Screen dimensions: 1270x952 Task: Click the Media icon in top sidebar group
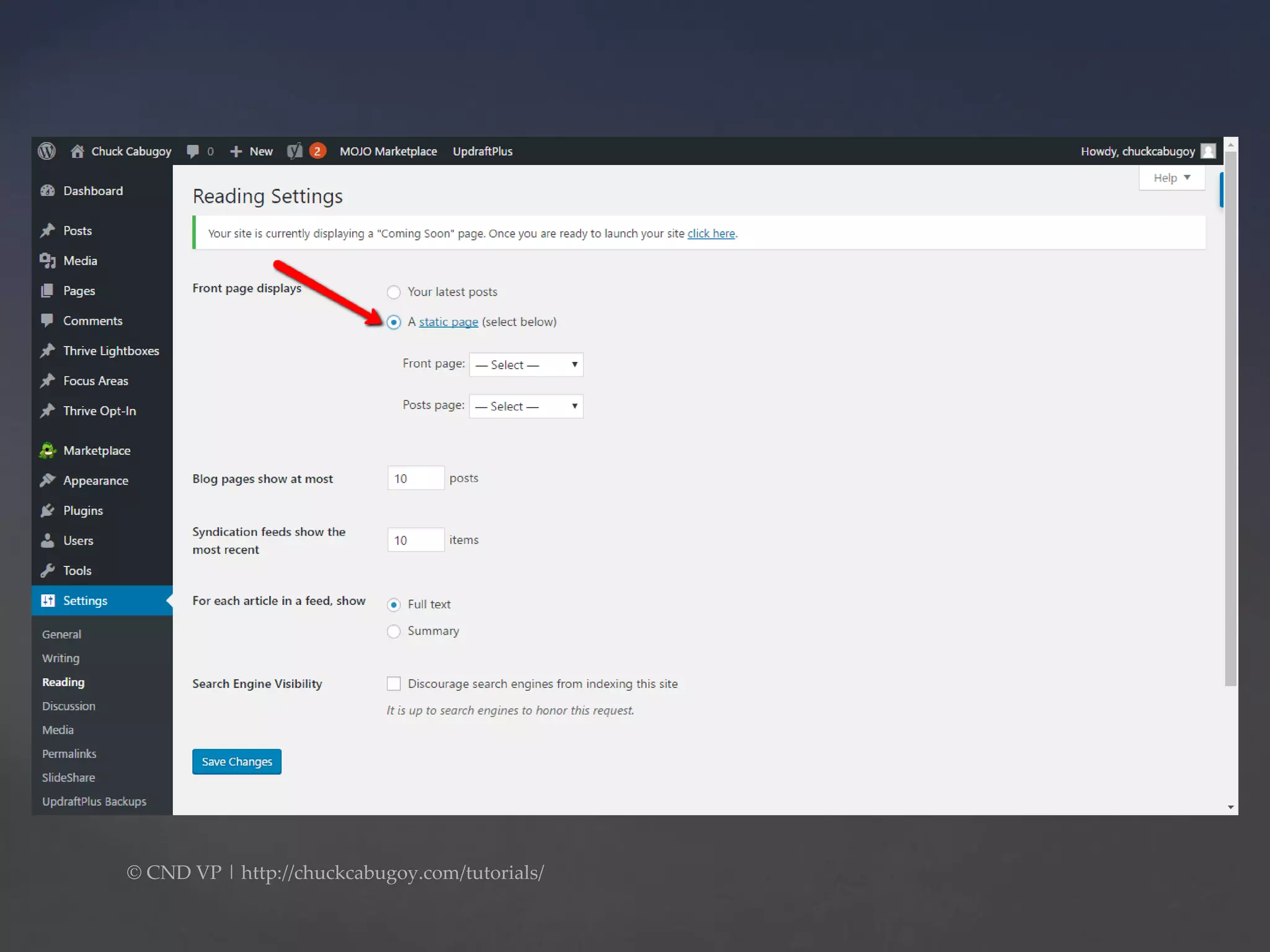[x=48, y=261]
